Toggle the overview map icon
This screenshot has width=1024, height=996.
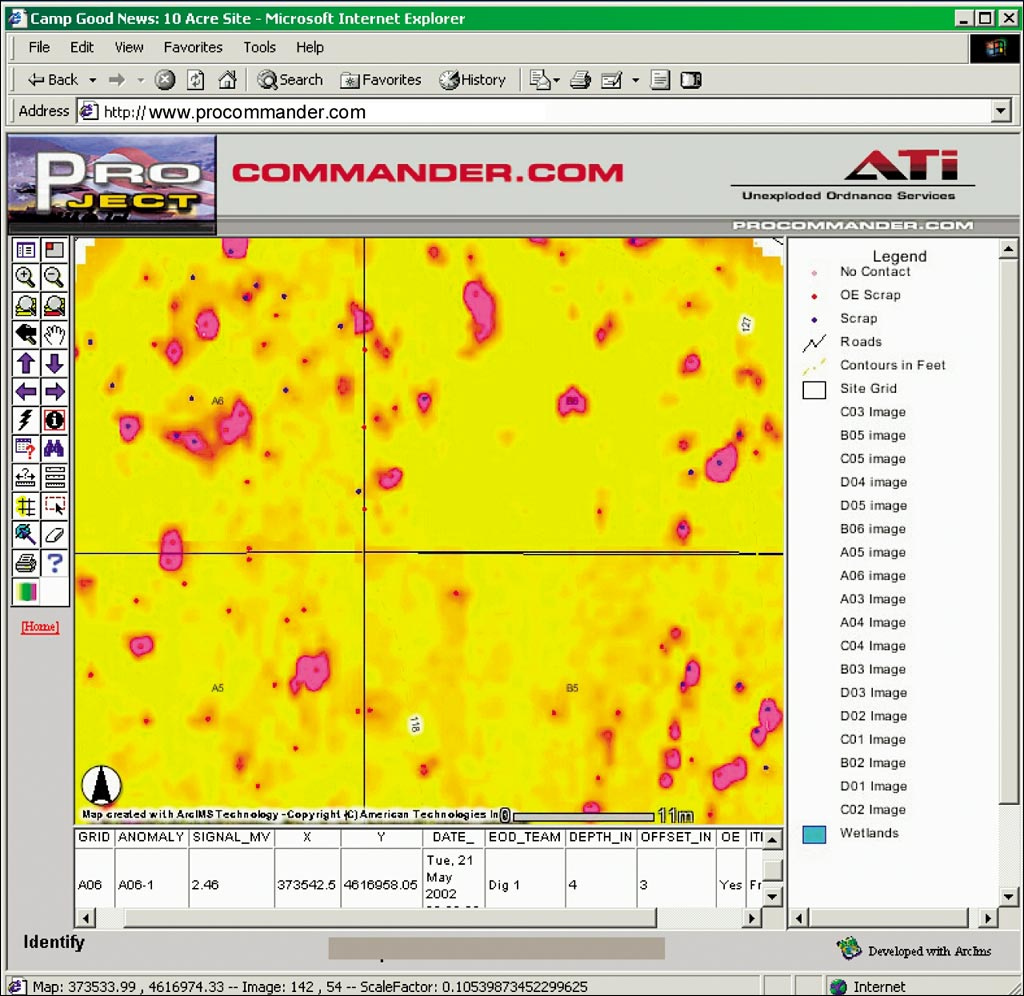[x=54, y=249]
